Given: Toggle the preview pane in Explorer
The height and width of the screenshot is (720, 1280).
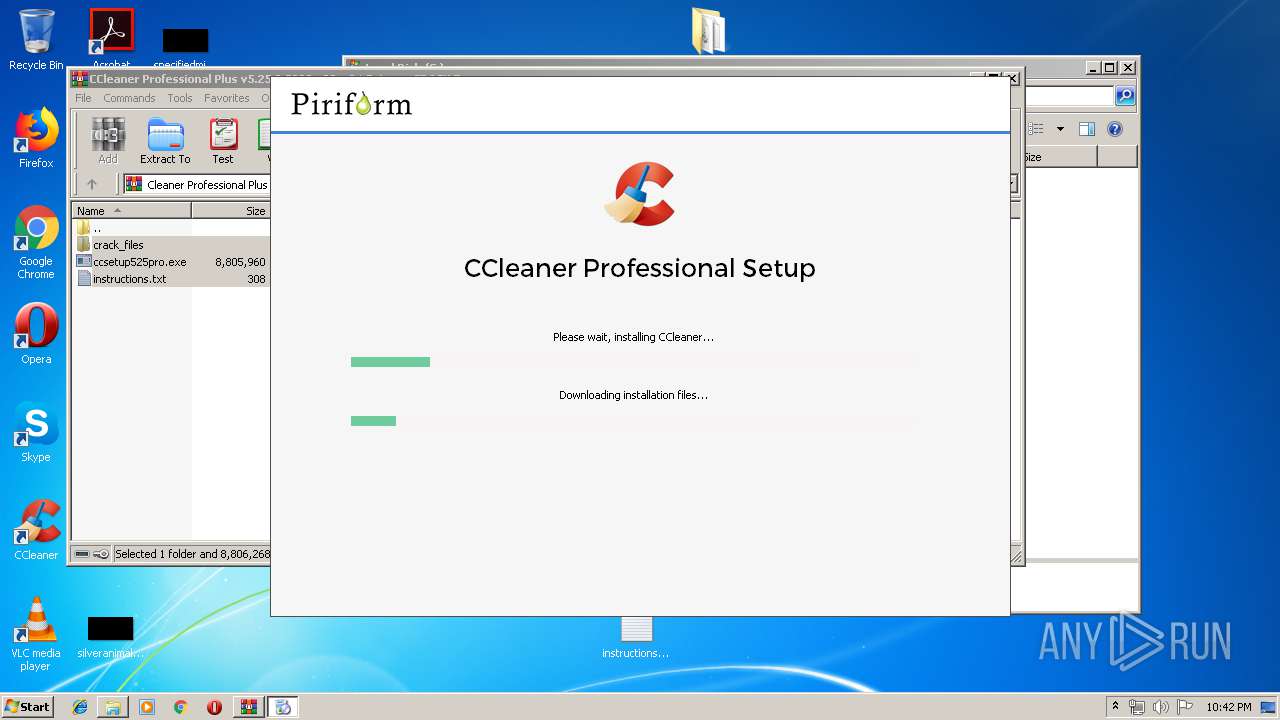Looking at the screenshot, I should [1087, 129].
